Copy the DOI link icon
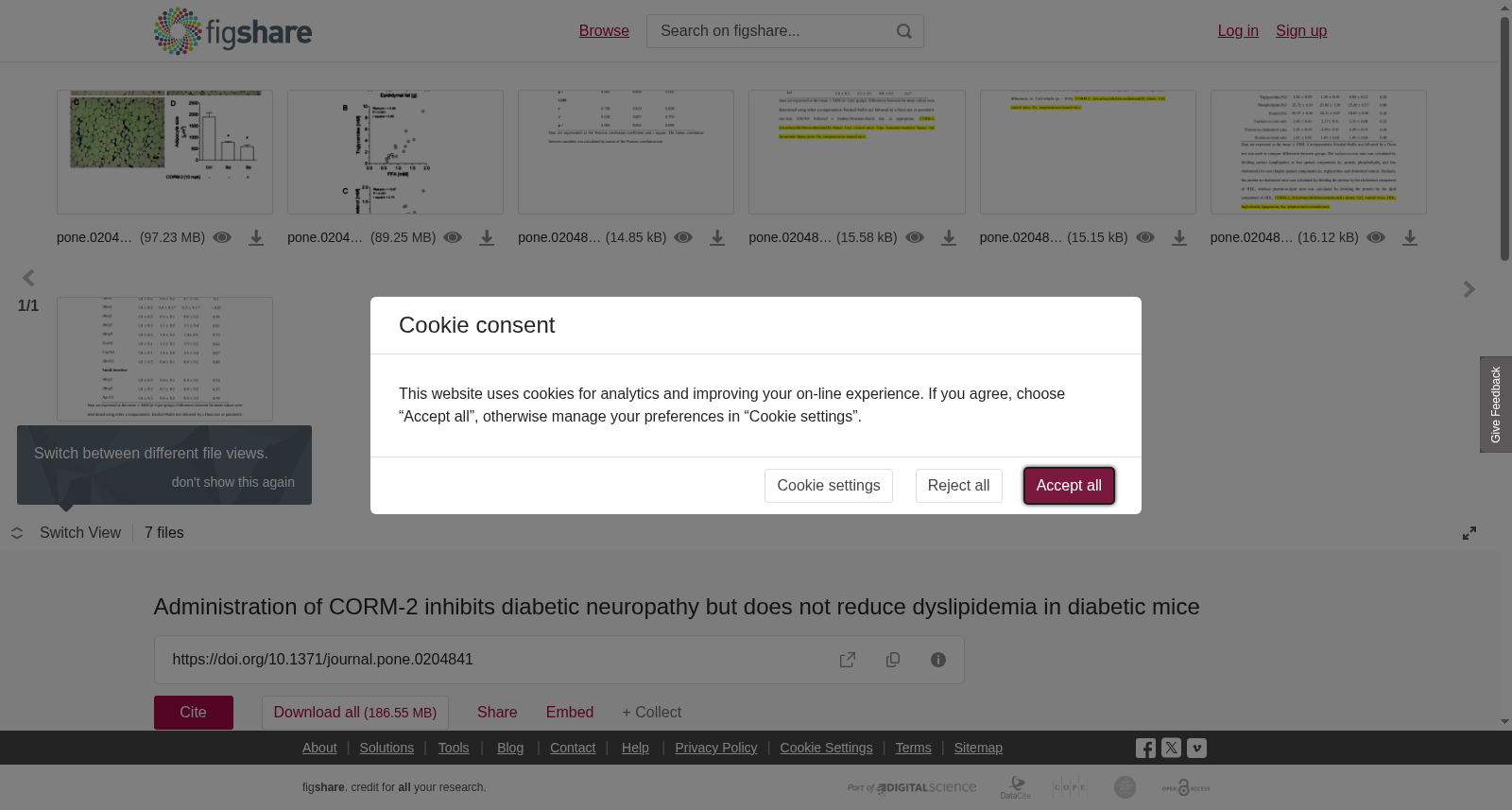Screen dimensions: 1512x810 click(893, 660)
